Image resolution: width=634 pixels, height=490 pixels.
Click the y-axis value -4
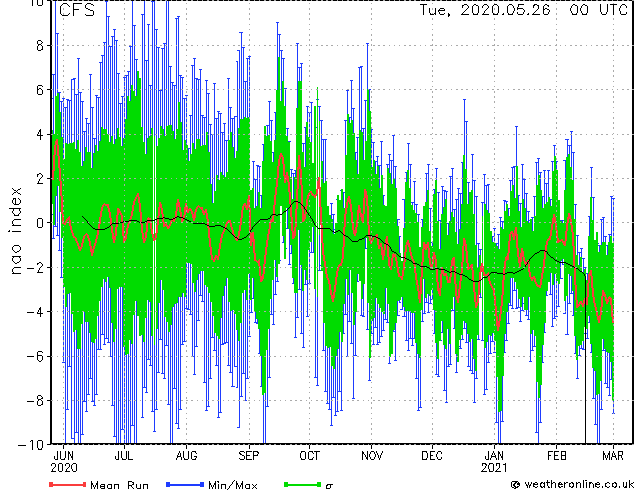(35, 312)
